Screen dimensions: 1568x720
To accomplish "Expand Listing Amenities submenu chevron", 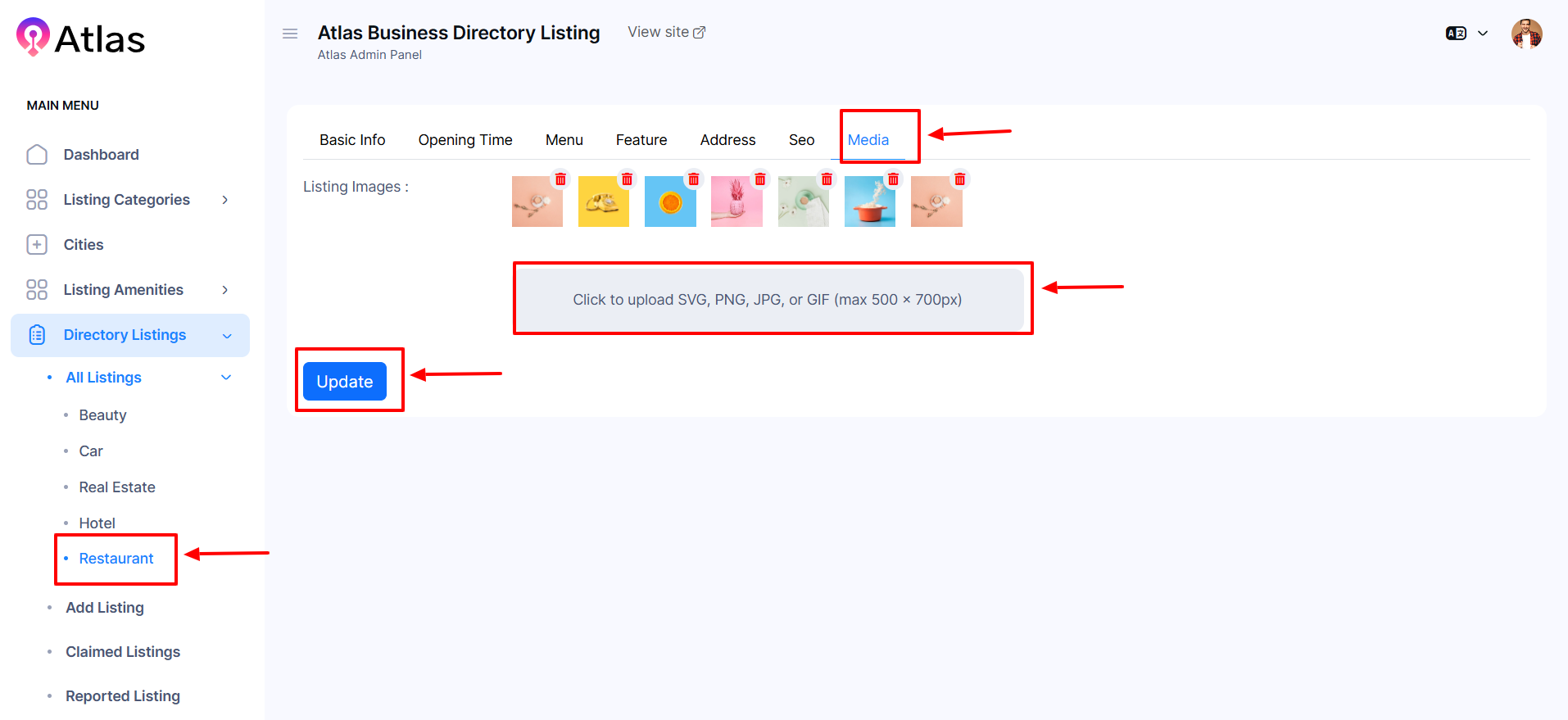I will pyautogui.click(x=225, y=290).
